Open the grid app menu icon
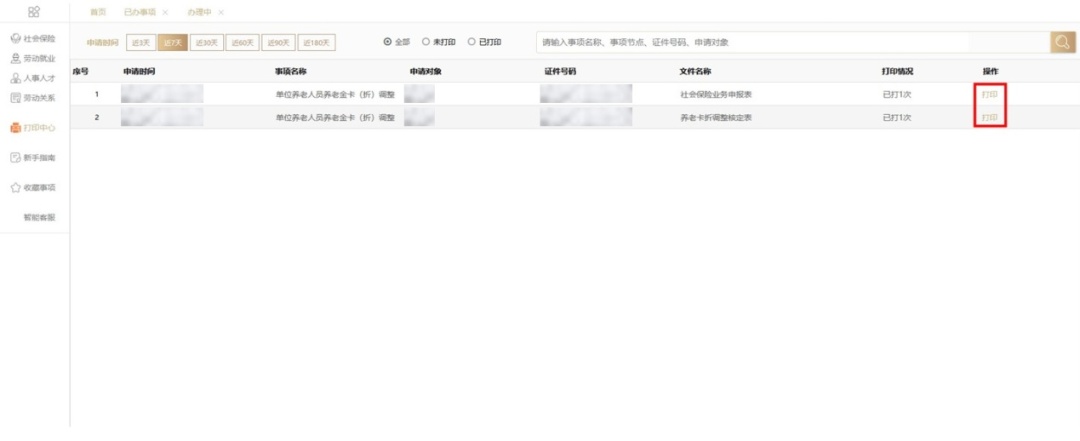Screen dimensions: 1080x441 (34, 12)
